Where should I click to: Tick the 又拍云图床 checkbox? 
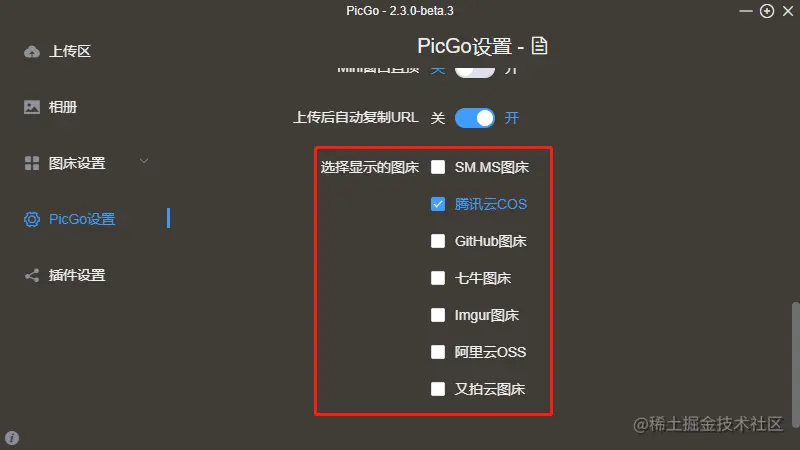pos(438,389)
